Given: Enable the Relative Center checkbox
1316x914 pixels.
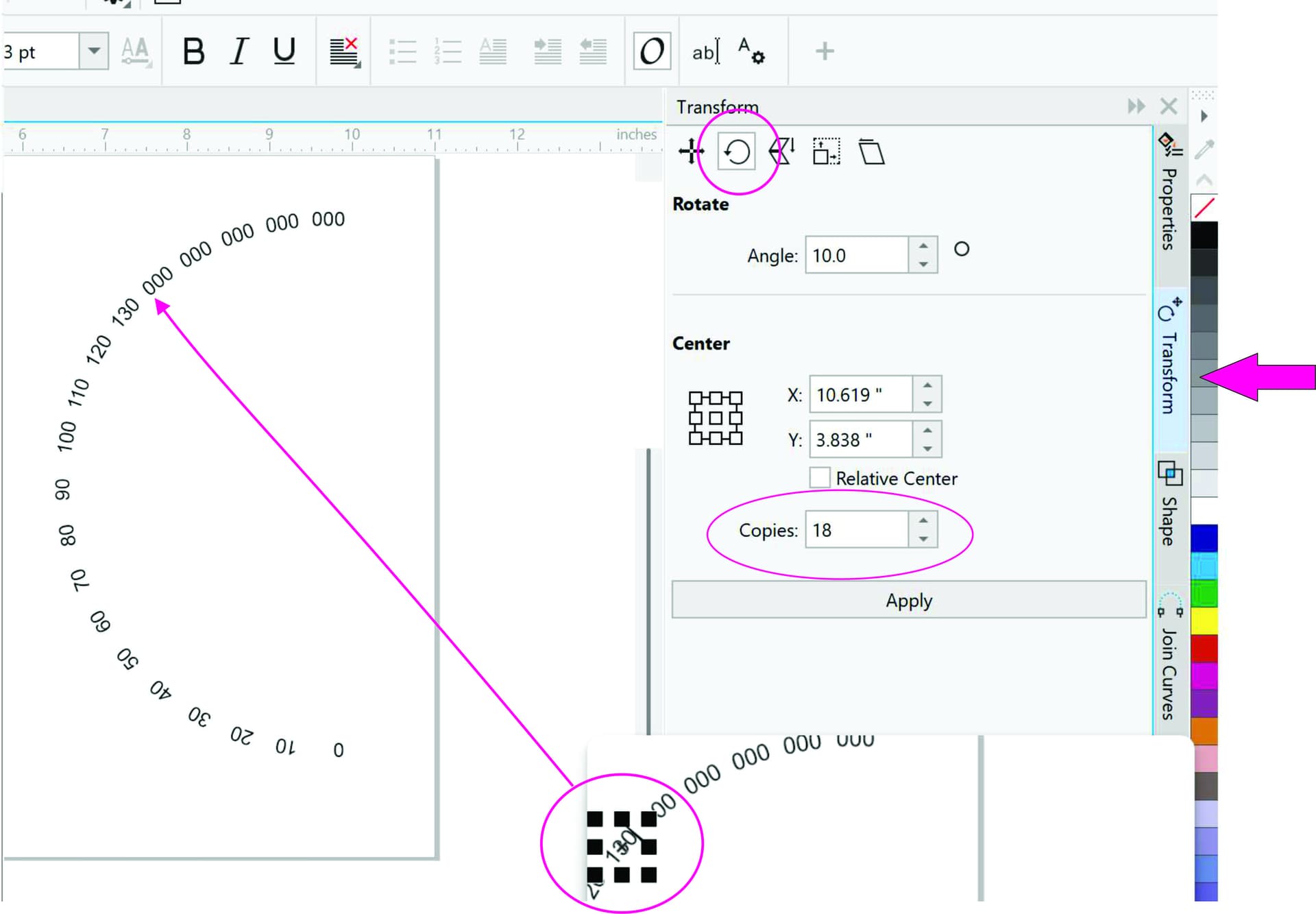Looking at the screenshot, I should tap(819, 478).
